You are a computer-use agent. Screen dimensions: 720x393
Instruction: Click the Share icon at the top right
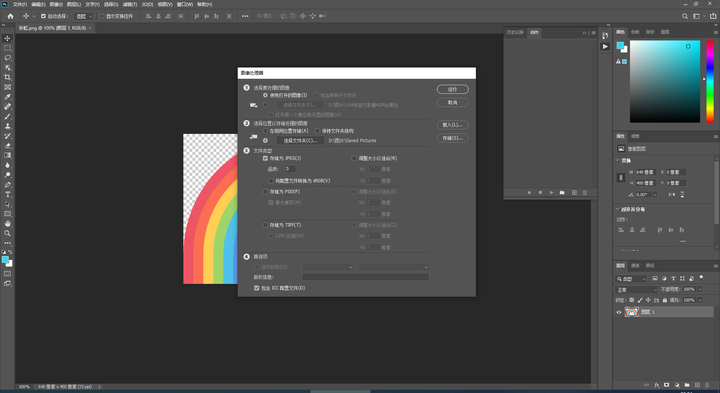(x=713, y=16)
